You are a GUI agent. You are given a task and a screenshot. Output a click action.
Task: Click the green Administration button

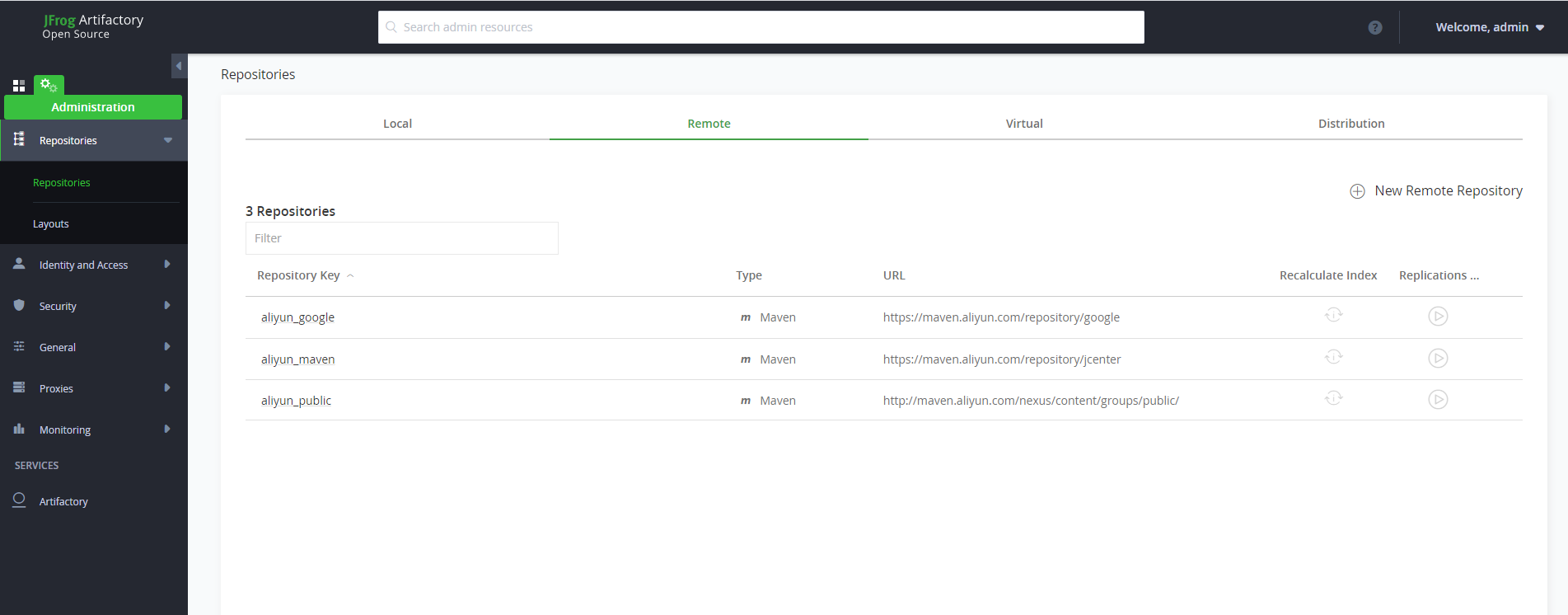93,107
